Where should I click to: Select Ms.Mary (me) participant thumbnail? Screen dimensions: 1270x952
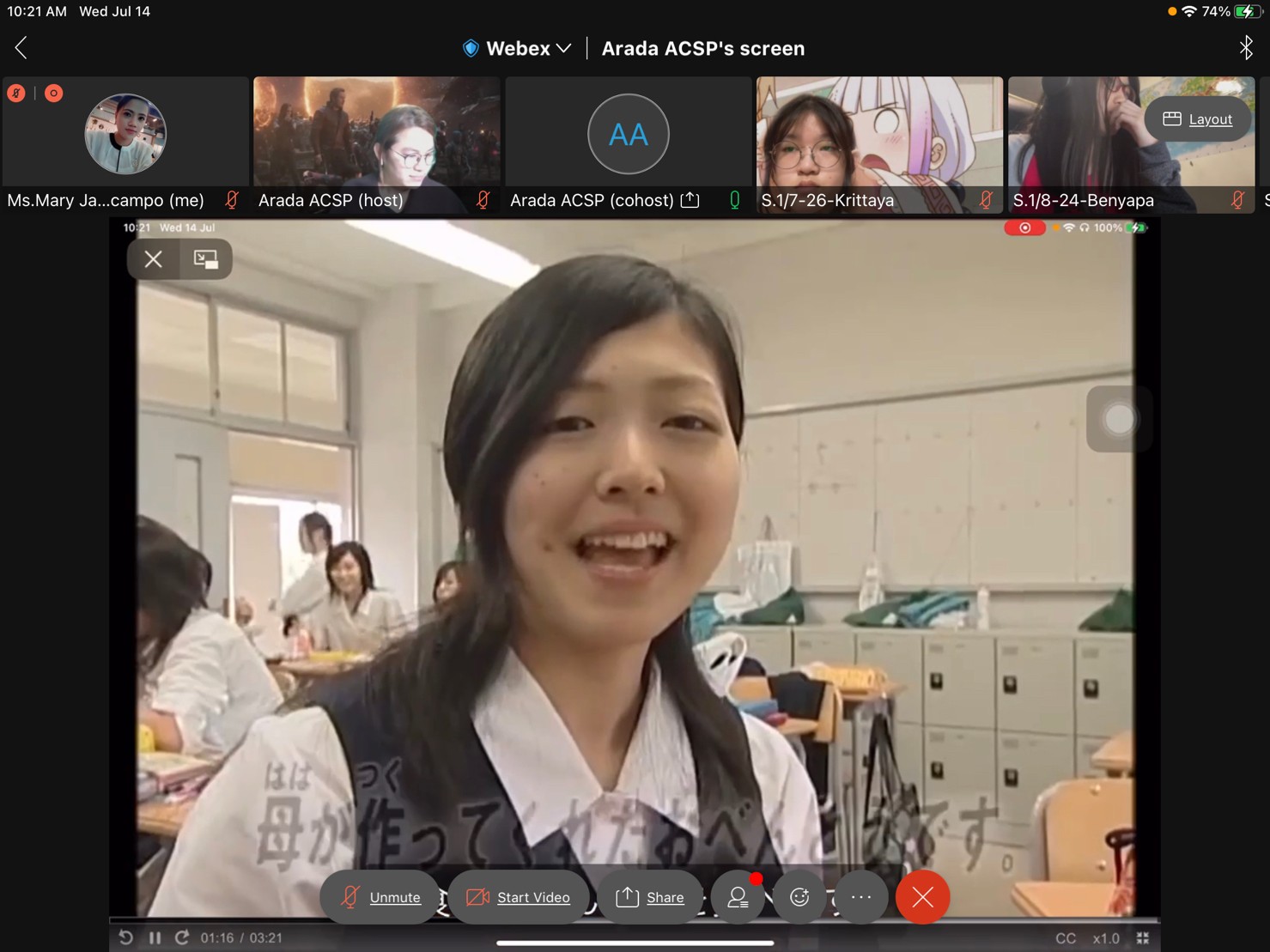tap(125, 144)
